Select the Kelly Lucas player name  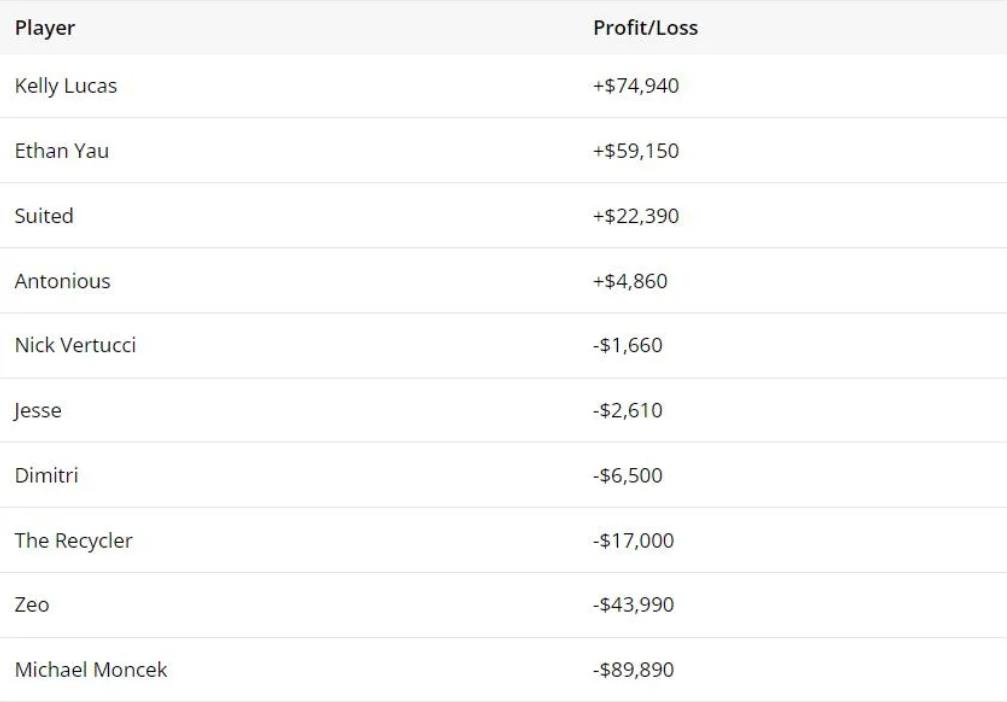coord(66,86)
